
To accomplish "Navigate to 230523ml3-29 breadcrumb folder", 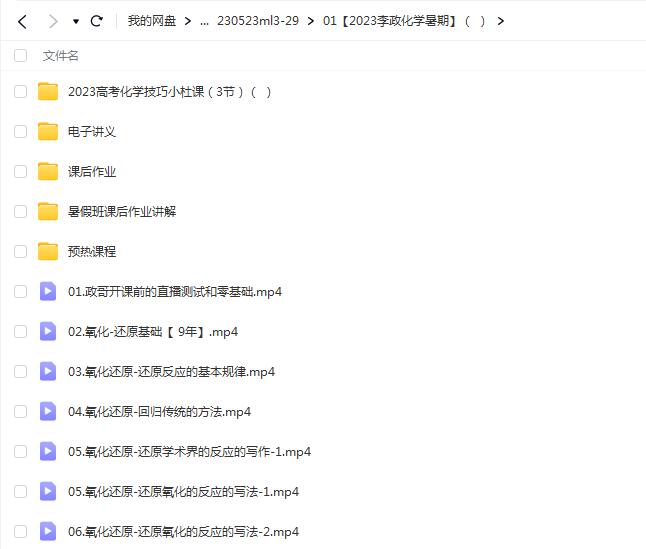I will pyautogui.click(x=257, y=21).
